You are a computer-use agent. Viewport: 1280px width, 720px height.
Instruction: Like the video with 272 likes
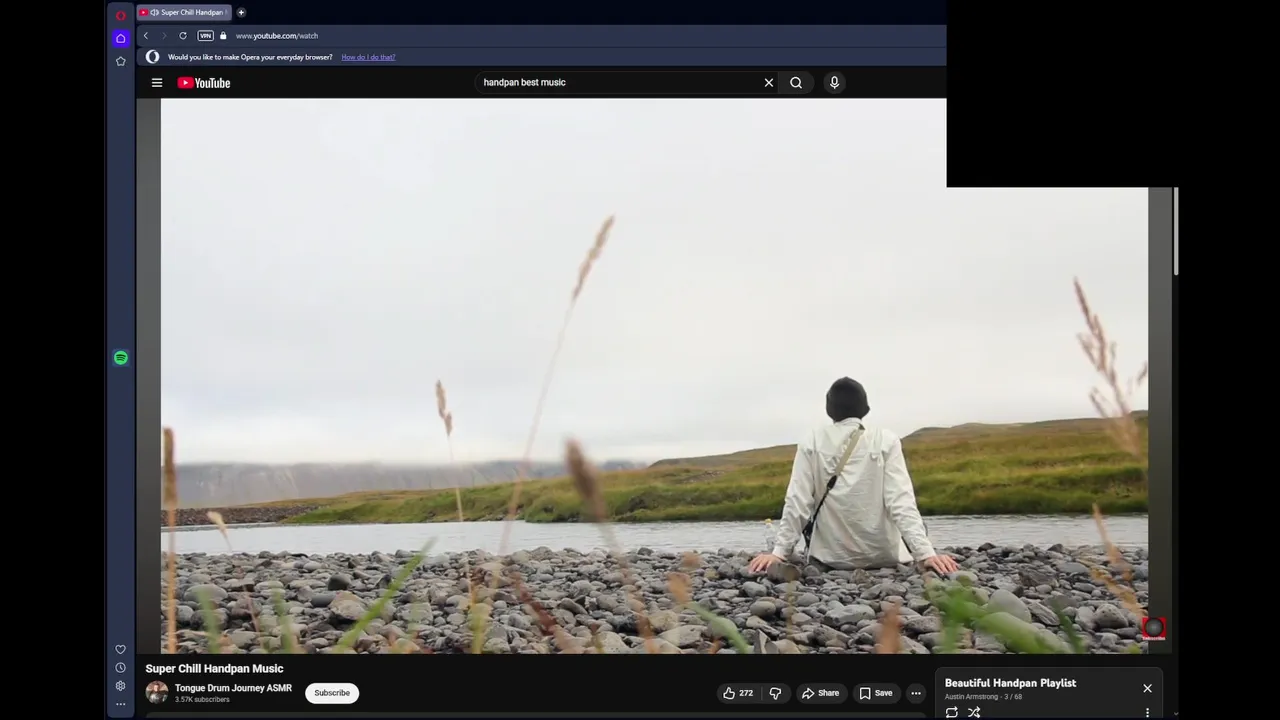738,693
